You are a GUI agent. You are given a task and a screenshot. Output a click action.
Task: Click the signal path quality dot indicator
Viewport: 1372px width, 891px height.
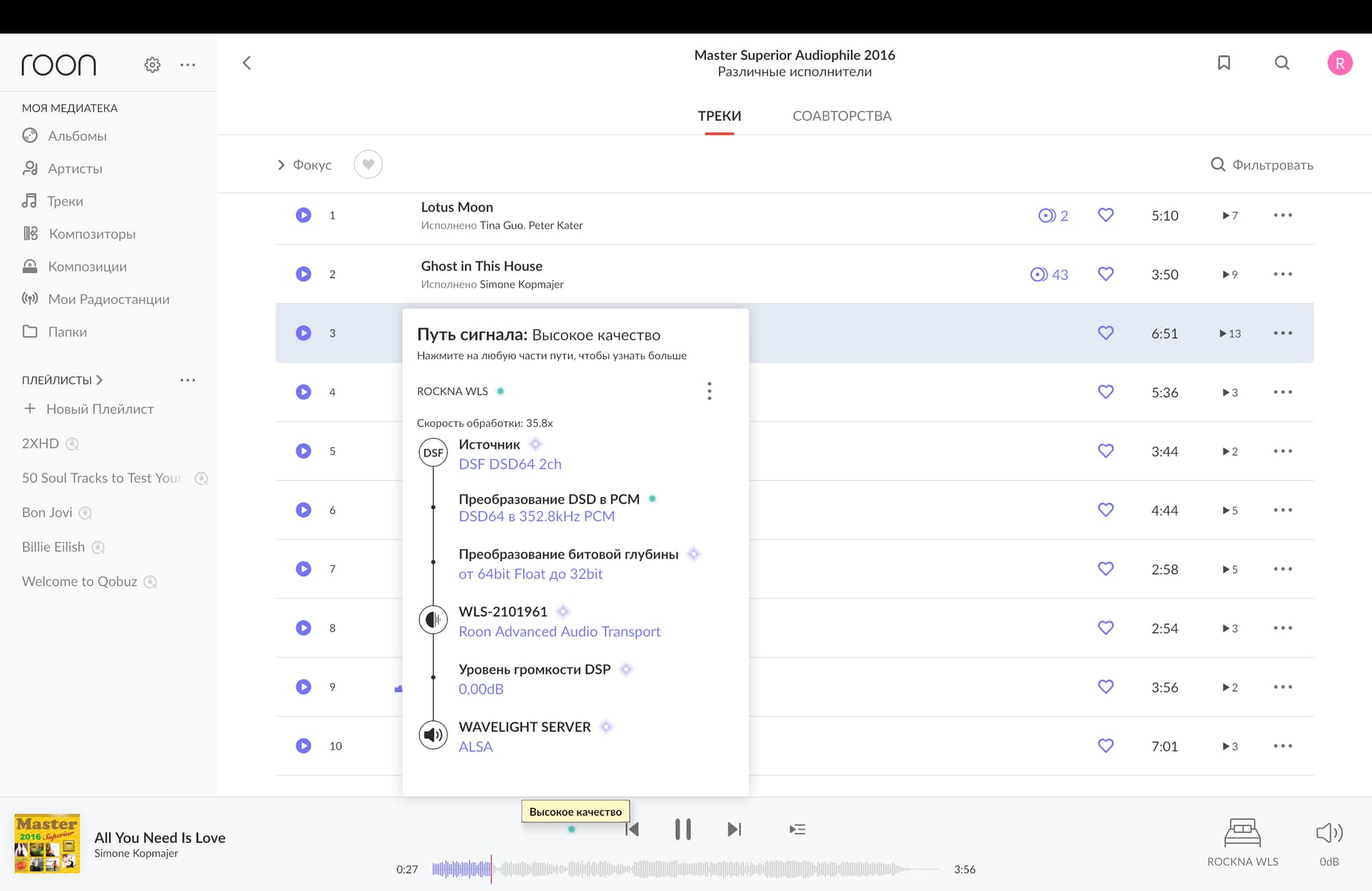tap(572, 830)
